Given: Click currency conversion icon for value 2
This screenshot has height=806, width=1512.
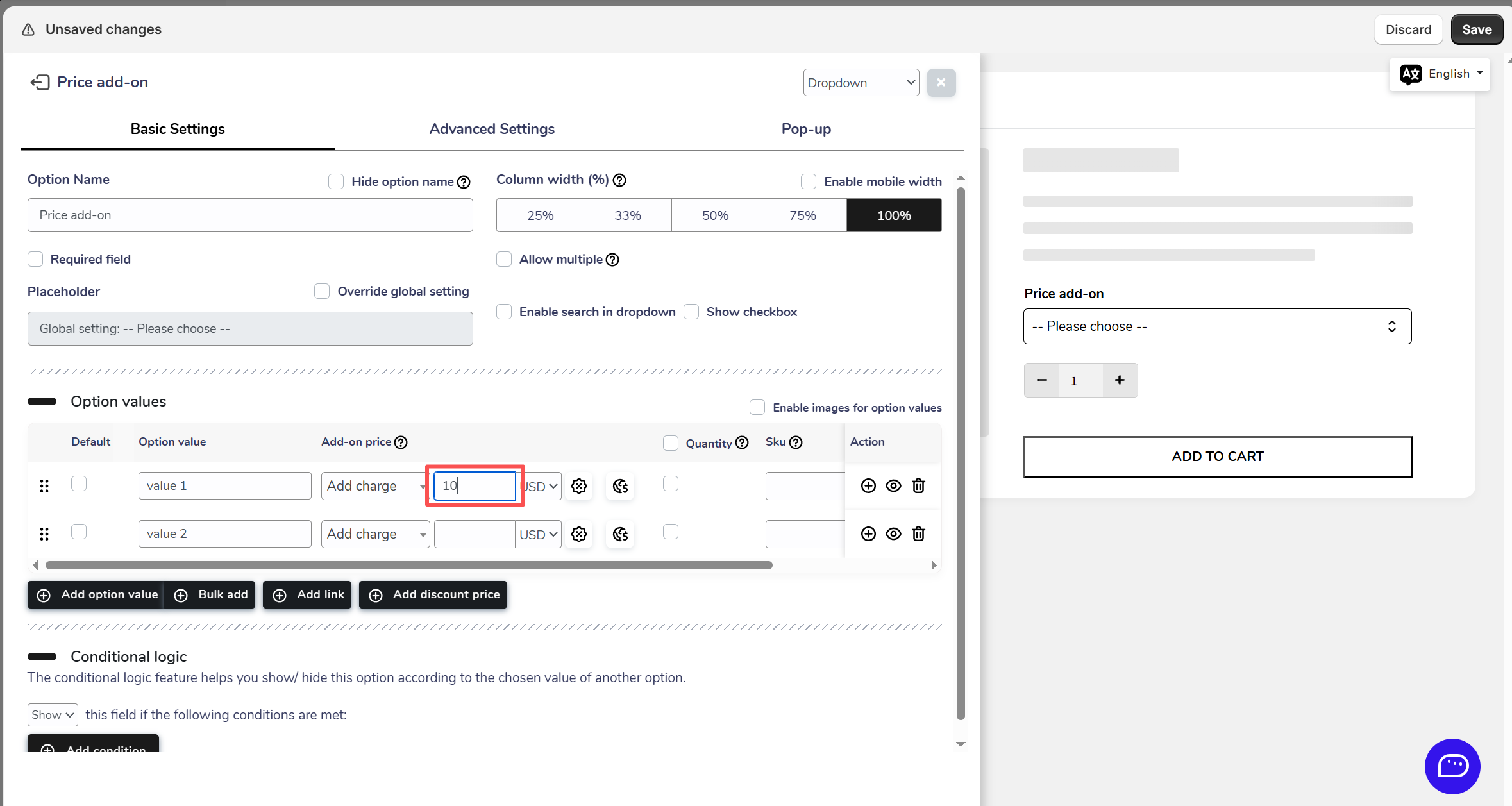Looking at the screenshot, I should pos(620,534).
